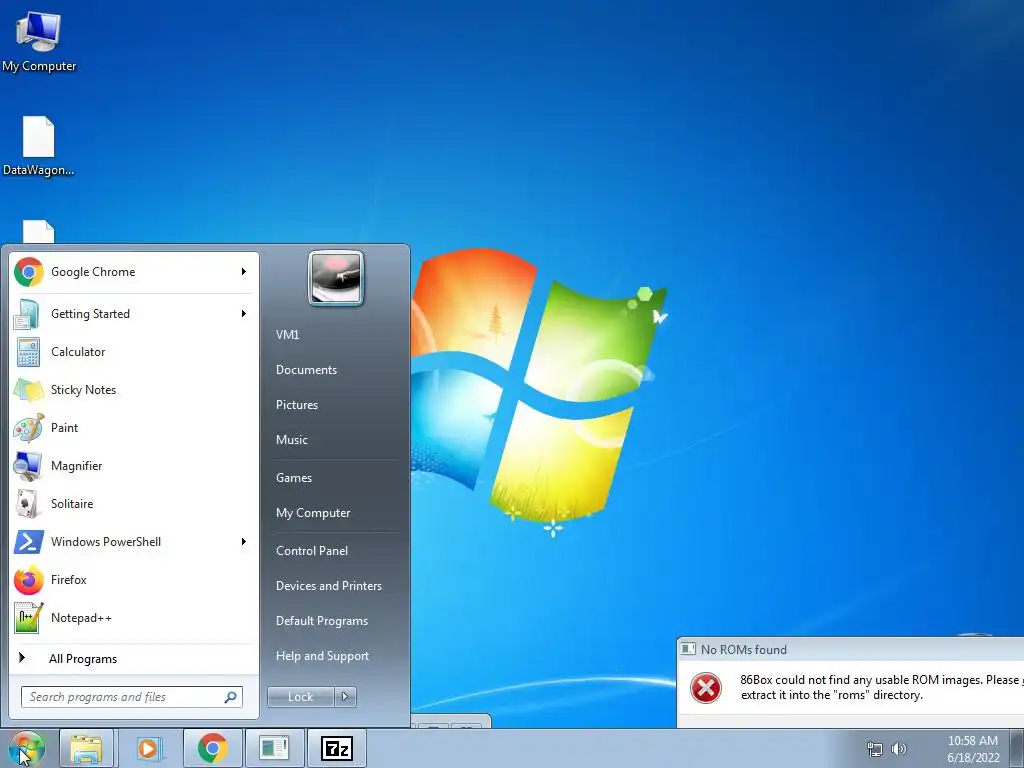The height and width of the screenshot is (768, 1024).
Task: Open the Notepad++ icon
Action: pyautogui.click(x=29, y=618)
